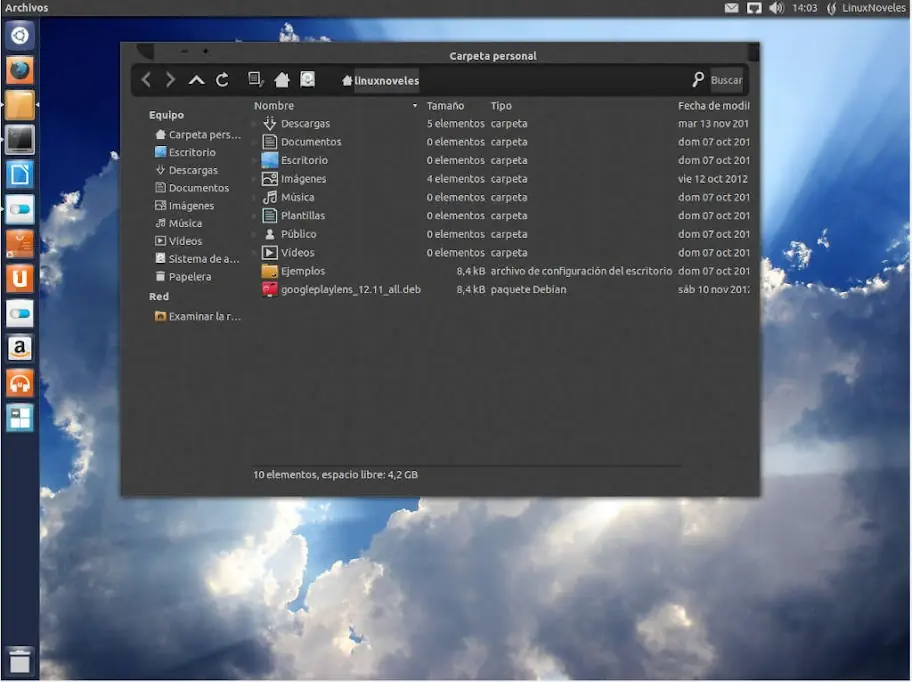This screenshot has height=682, width=912.
Task: Open the trash at launcher bottom
Action: (x=20, y=661)
